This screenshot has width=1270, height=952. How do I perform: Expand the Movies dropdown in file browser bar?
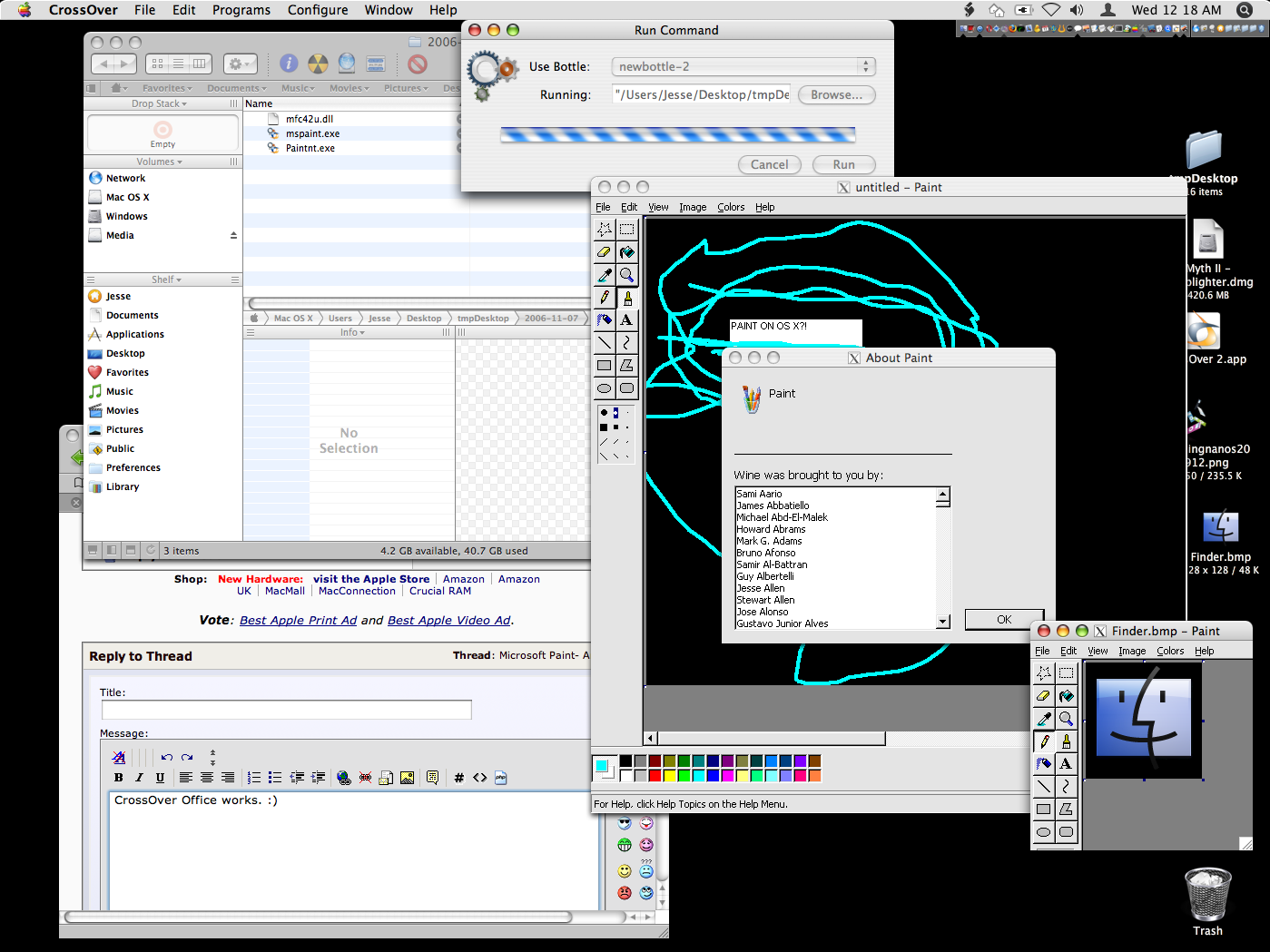coord(349,88)
